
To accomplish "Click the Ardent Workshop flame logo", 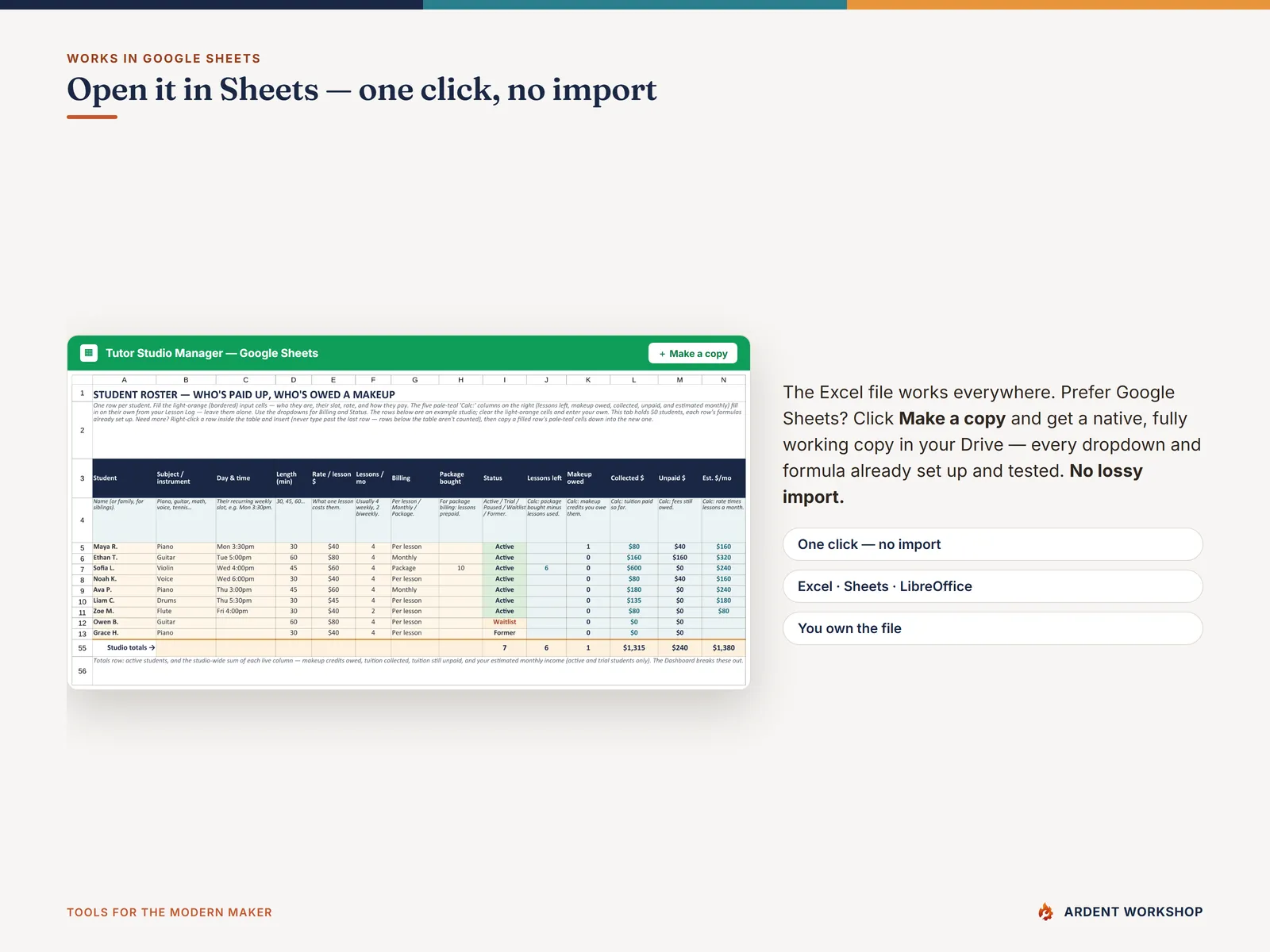I will tap(1046, 912).
